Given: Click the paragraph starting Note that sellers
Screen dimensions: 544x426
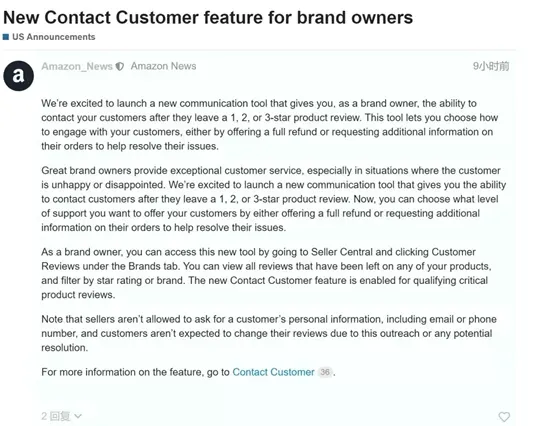Looking at the screenshot, I should pyautogui.click(x=269, y=333).
